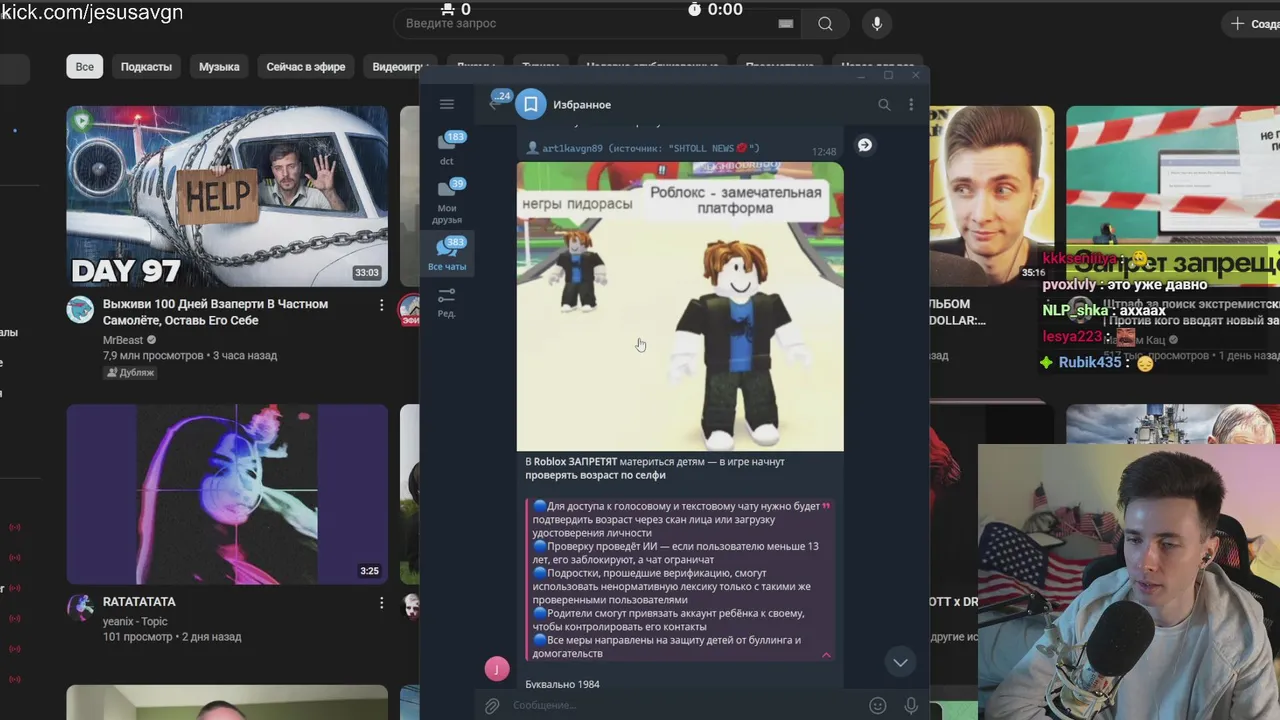The width and height of the screenshot is (1280, 720).
Task: Click the artikavgn89 forwarded source name
Action: point(573,148)
